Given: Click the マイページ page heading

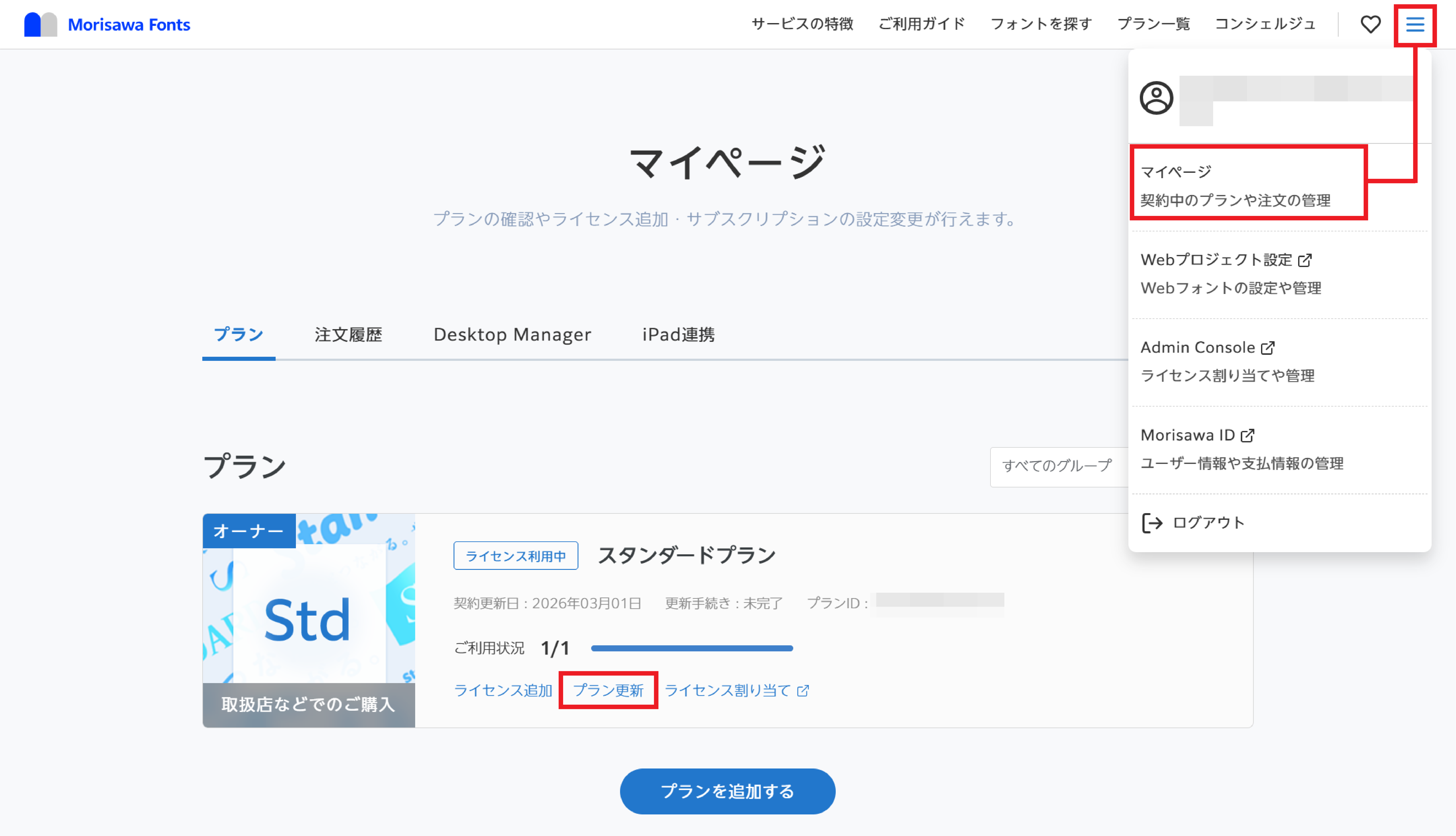Looking at the screenshot, I should click(x=727, y=162).
